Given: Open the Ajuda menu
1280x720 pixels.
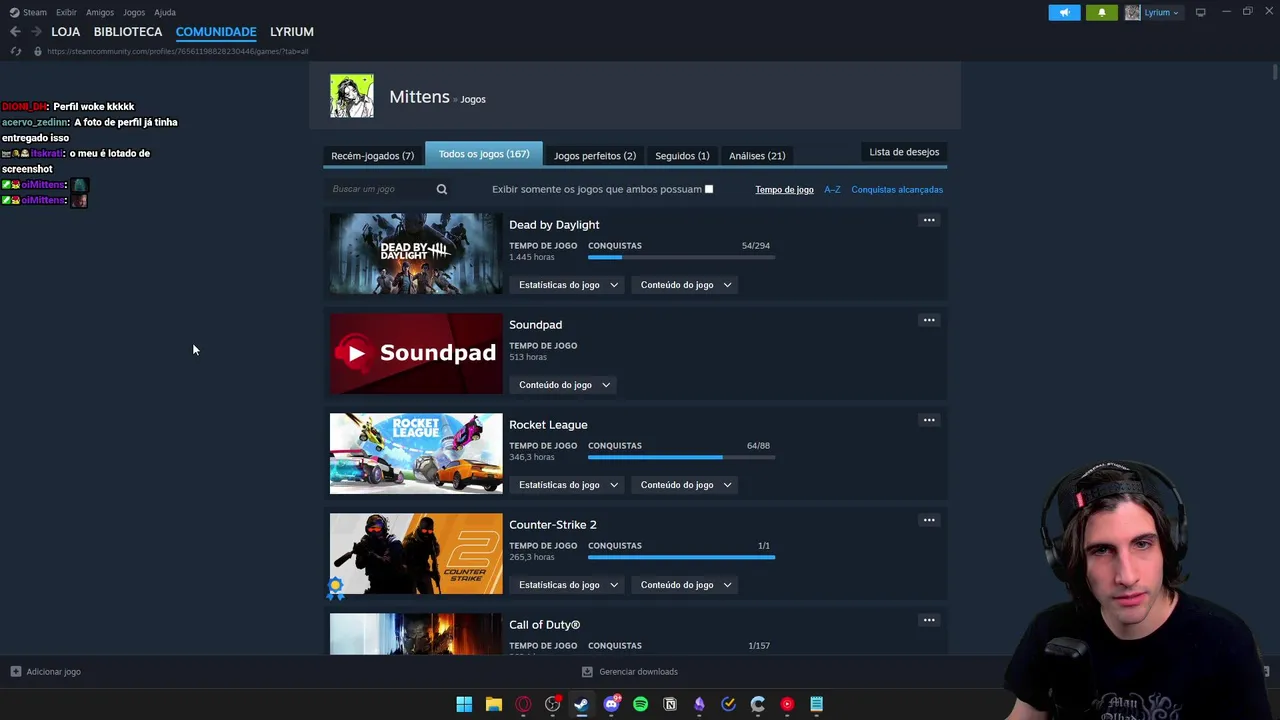Looking at the screenshot, I should [x=165, y=12].
